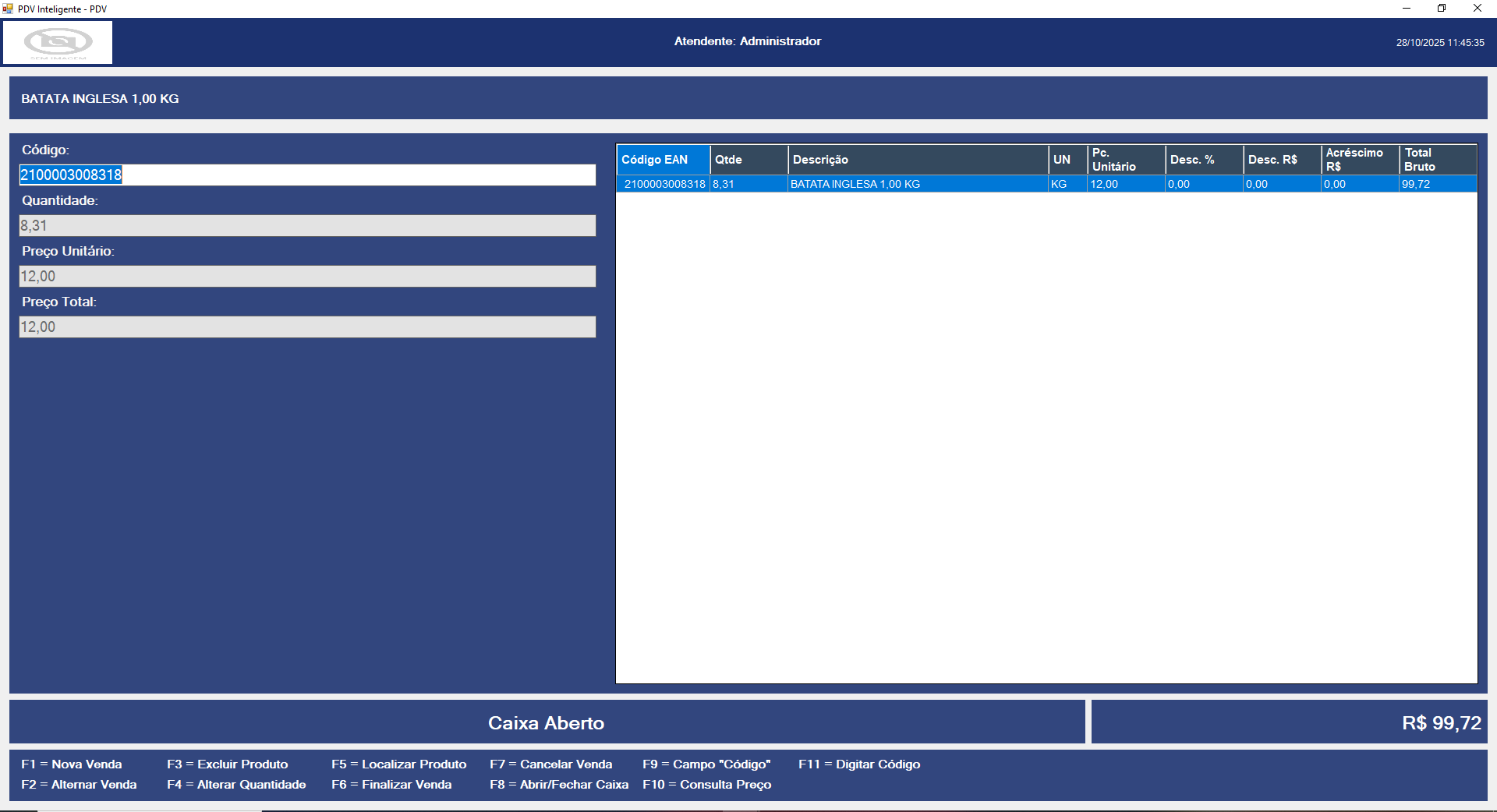Click the Total Bruto column header
The width and height of the screenshot is (1497, 812).
1437,160
